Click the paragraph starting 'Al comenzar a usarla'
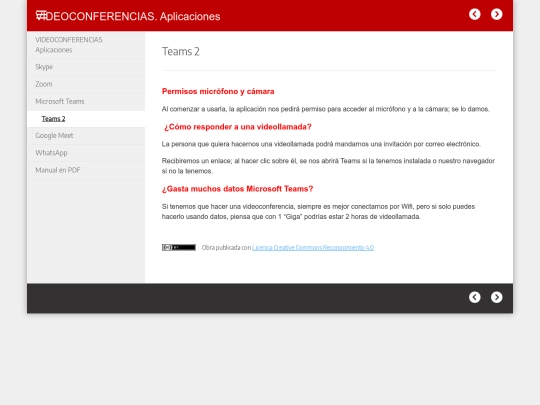 pos(325,109)
